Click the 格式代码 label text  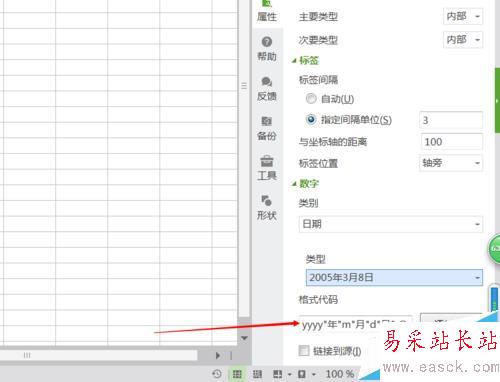318,299
